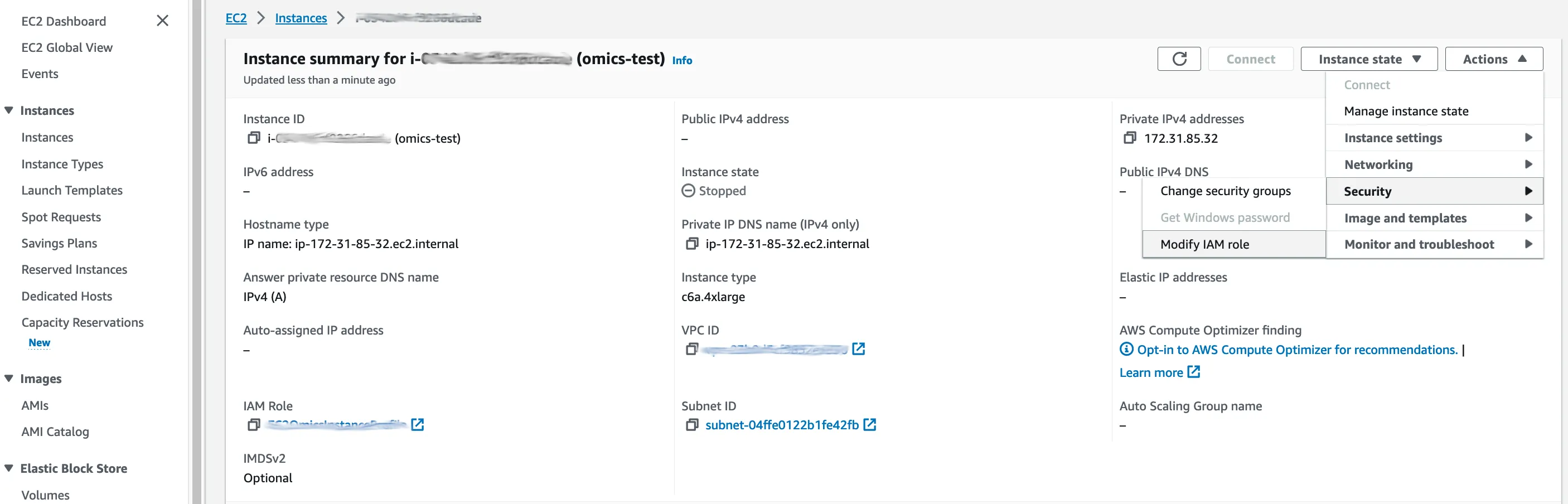This screenshot has width=1568, height=504.
Task: Select Change security groups
Action: [1234, 191]
